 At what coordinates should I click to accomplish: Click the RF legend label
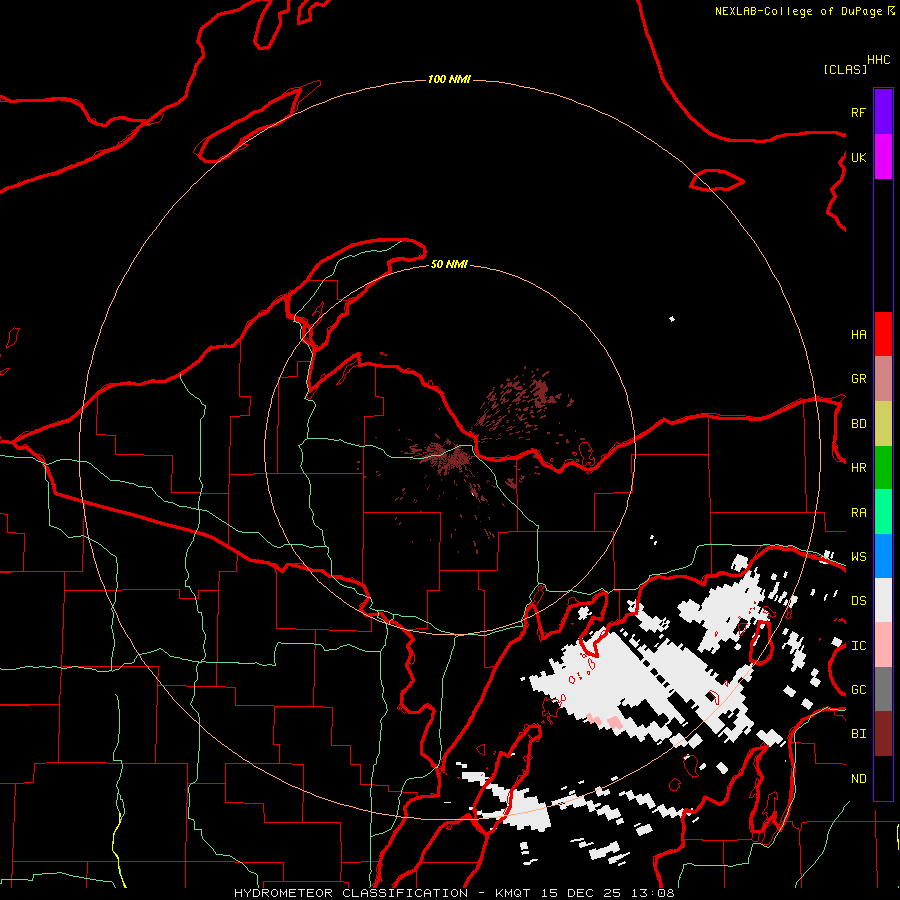point(858,112)
